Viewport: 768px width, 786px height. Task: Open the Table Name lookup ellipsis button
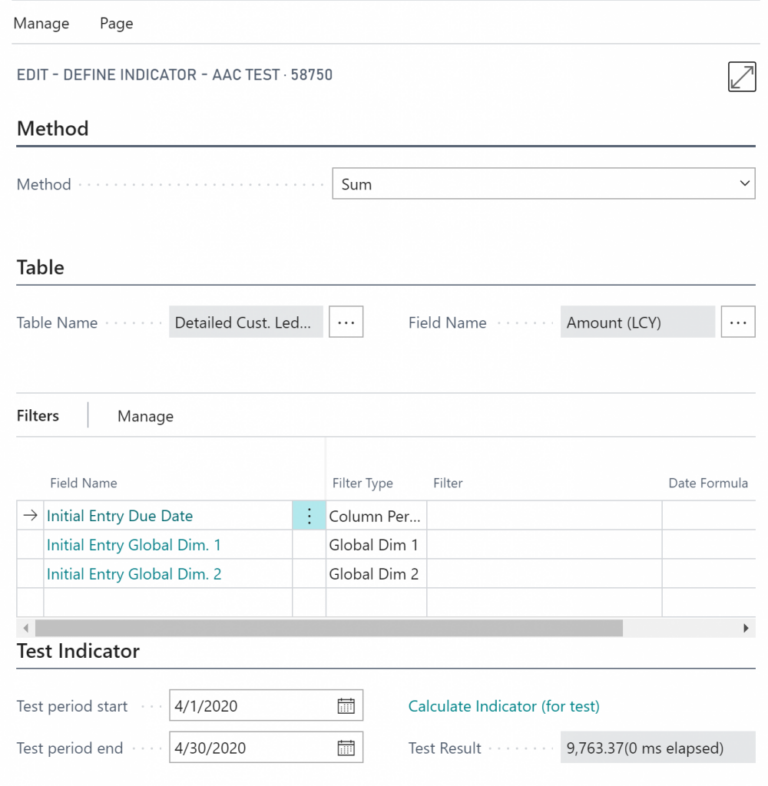click(346, 322)
